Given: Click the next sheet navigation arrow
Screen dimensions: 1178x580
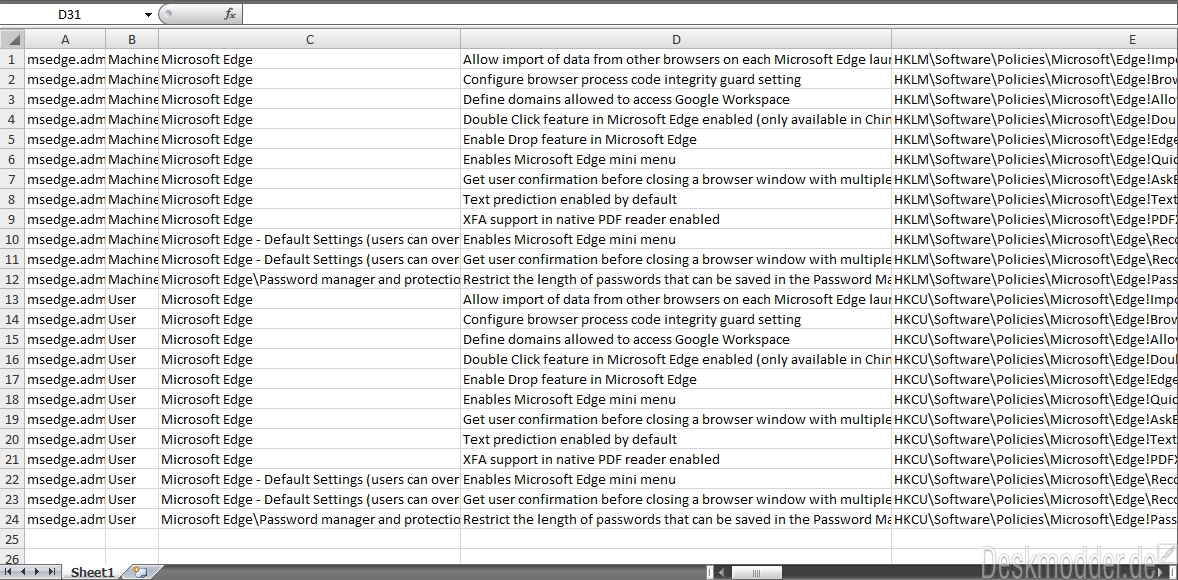Looking at the screenshot, I should tap(37, 572).
